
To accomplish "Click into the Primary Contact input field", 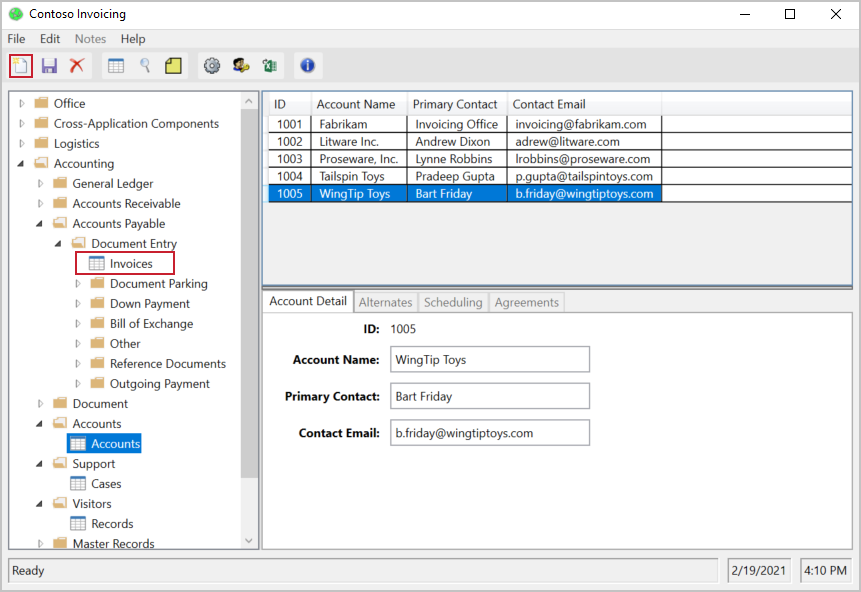I will (490, 396).
